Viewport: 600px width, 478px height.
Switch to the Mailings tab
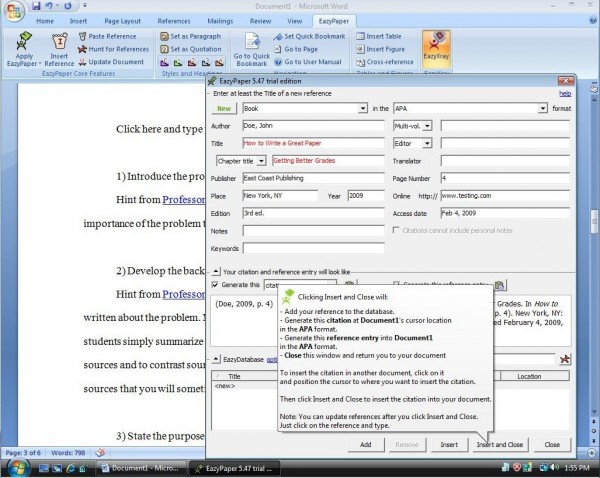tap(220, 21)
